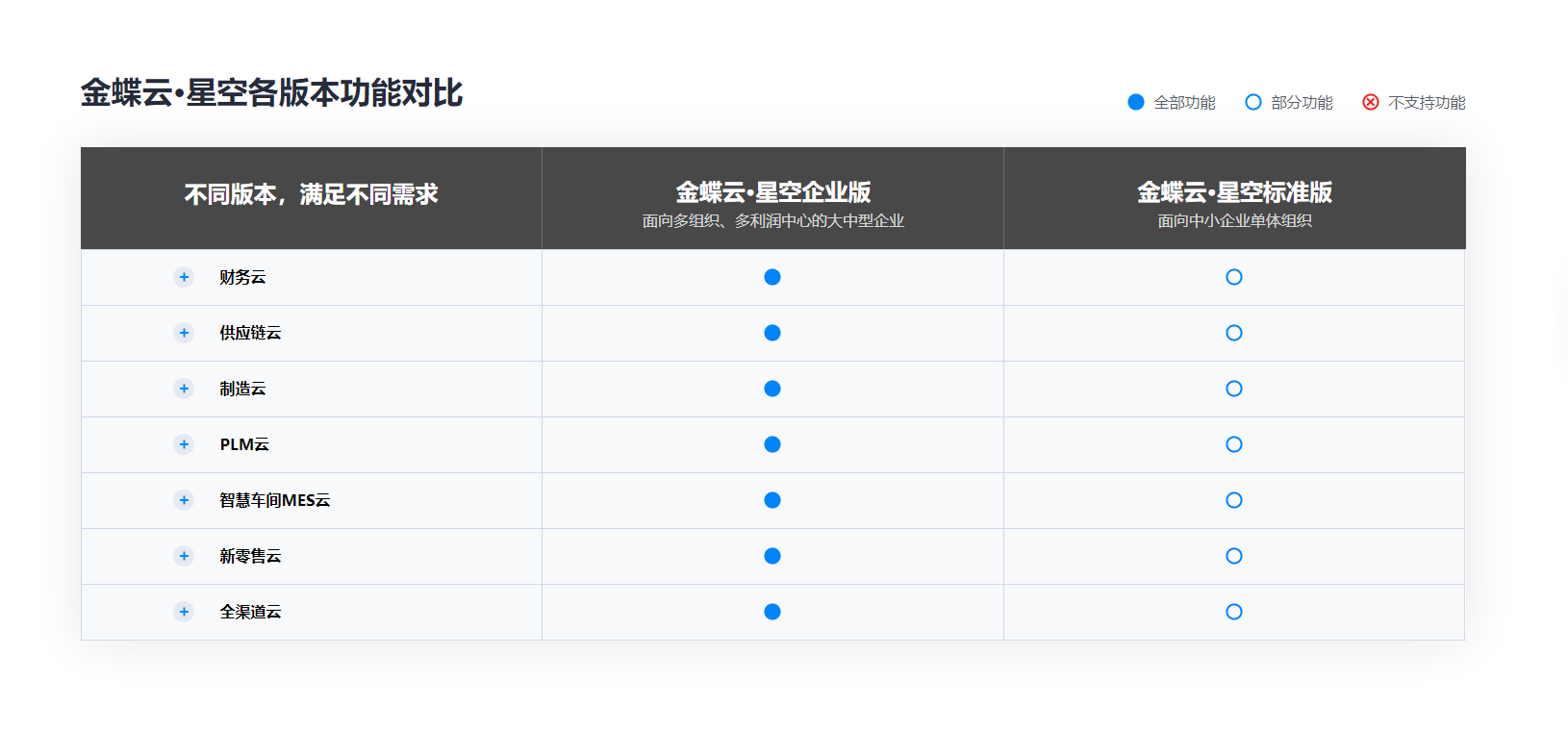Screen dimensions: 1568x730
Task: Click the 智慧车间MES云 row label
Action: [274, 500]
